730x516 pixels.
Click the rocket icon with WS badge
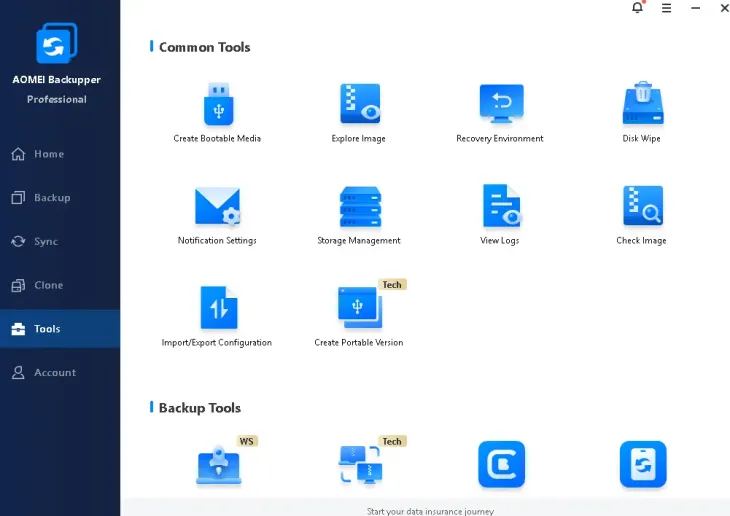(217, 465)
